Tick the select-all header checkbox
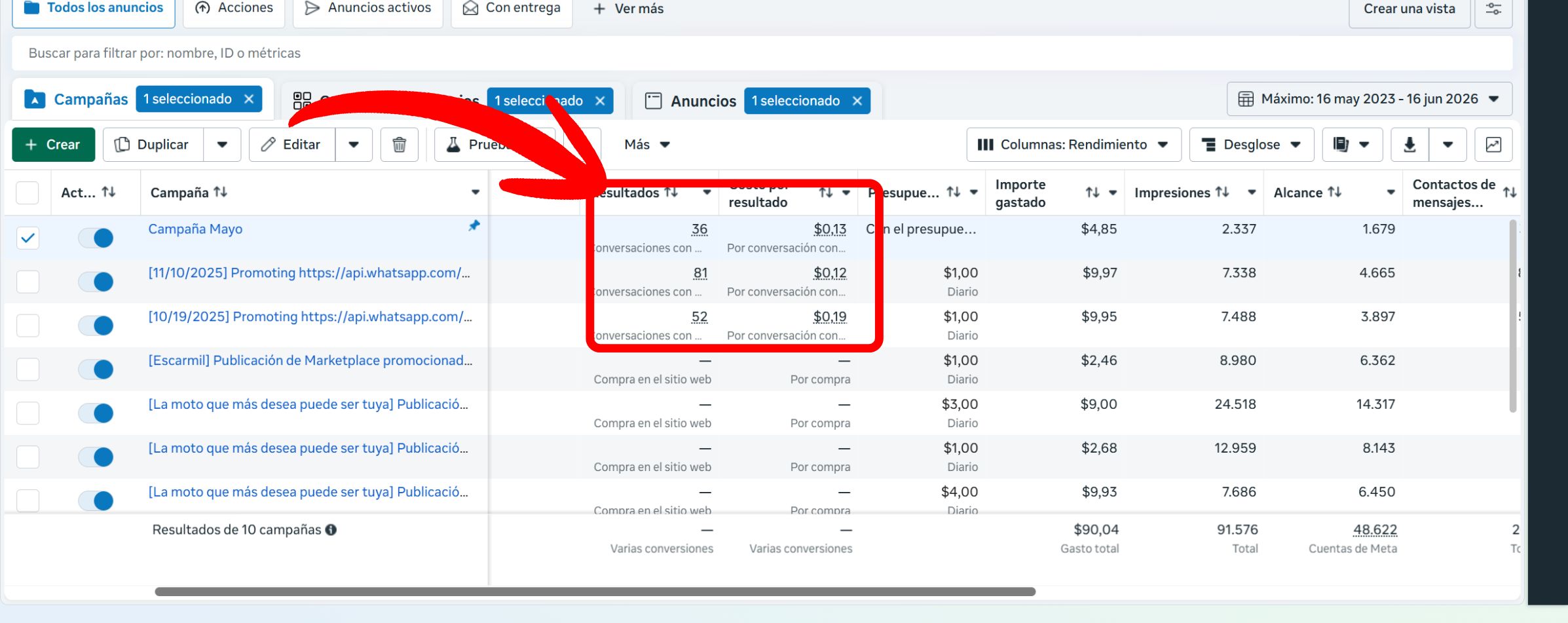This screenshot has width=1568, height=623. pos(28,193)
